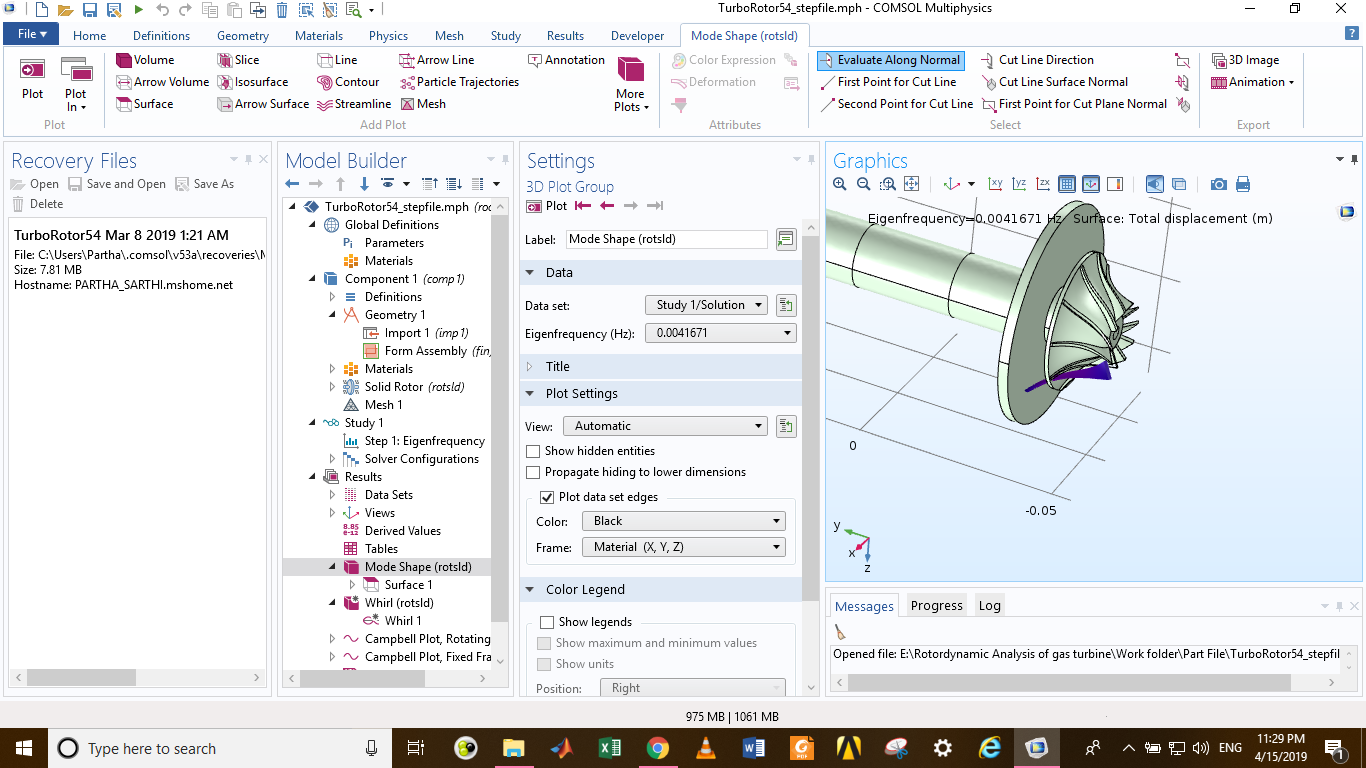Click the Zoom In icon in Graphics
Viewport: 1366px width, 768px height.
[x=839, y=184]
